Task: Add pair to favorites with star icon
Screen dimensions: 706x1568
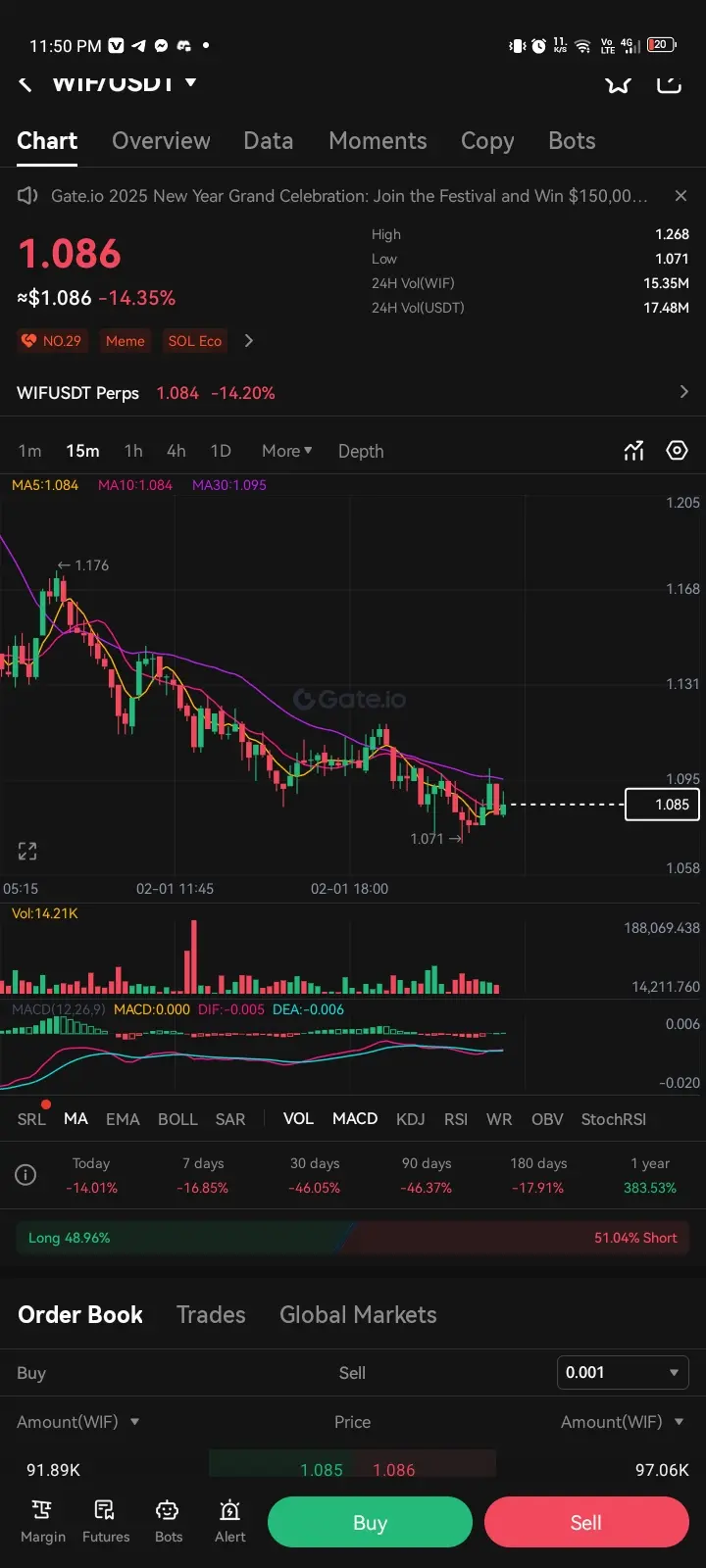Action: 618,83
